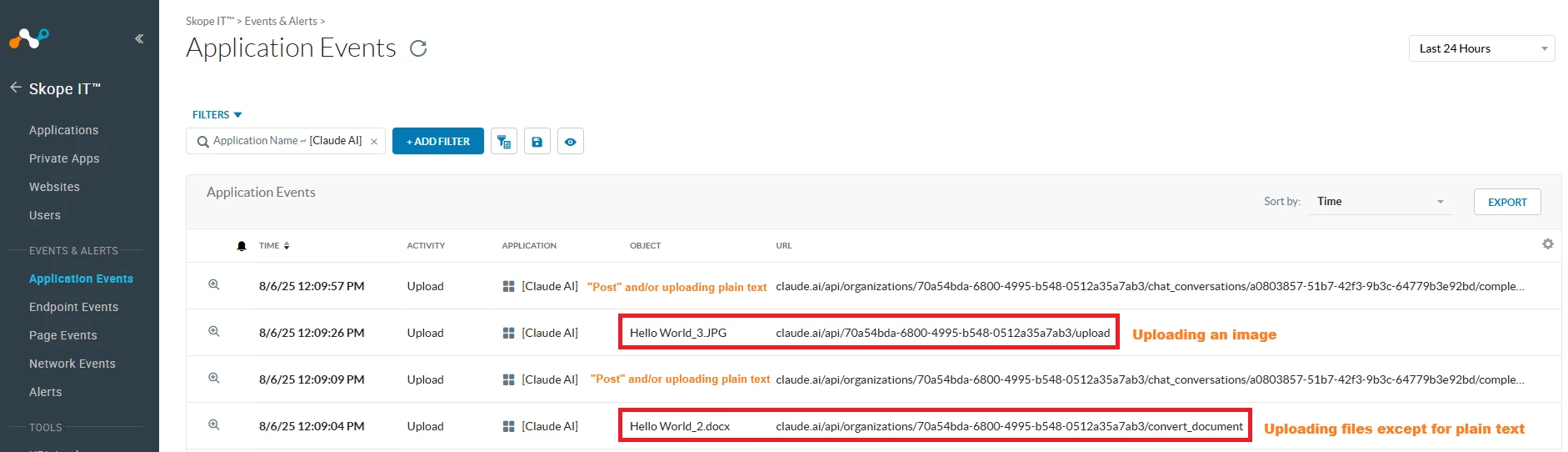Open Private Apps in the sidebar
The height and width of the screenshot is (452, 1568).
point(64,158)
